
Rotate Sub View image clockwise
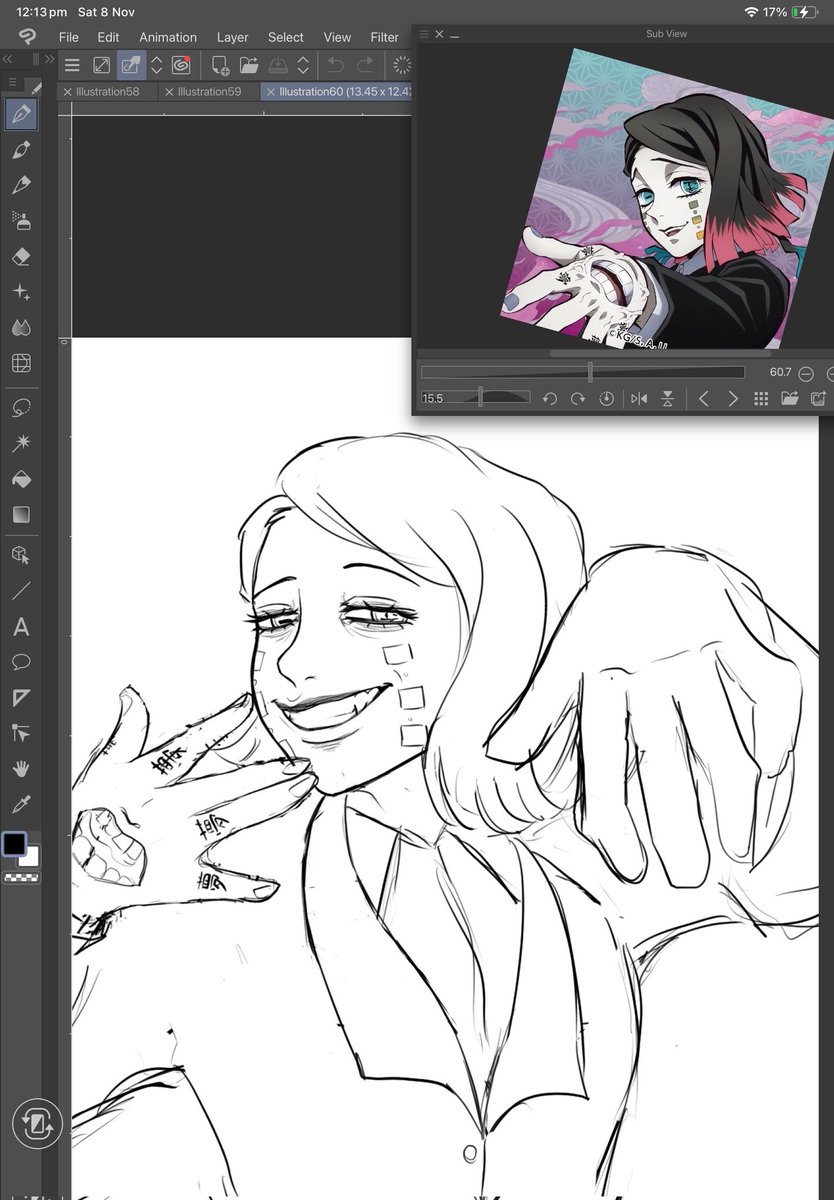[x=577, y=398]
